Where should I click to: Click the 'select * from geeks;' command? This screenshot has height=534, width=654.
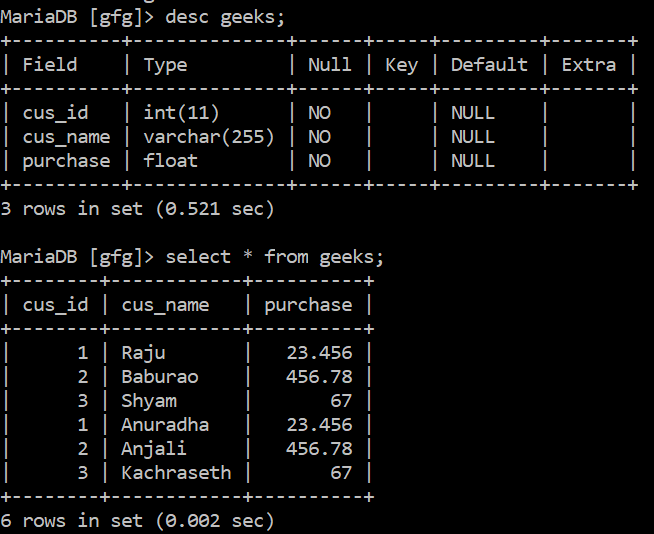[275, 257]
